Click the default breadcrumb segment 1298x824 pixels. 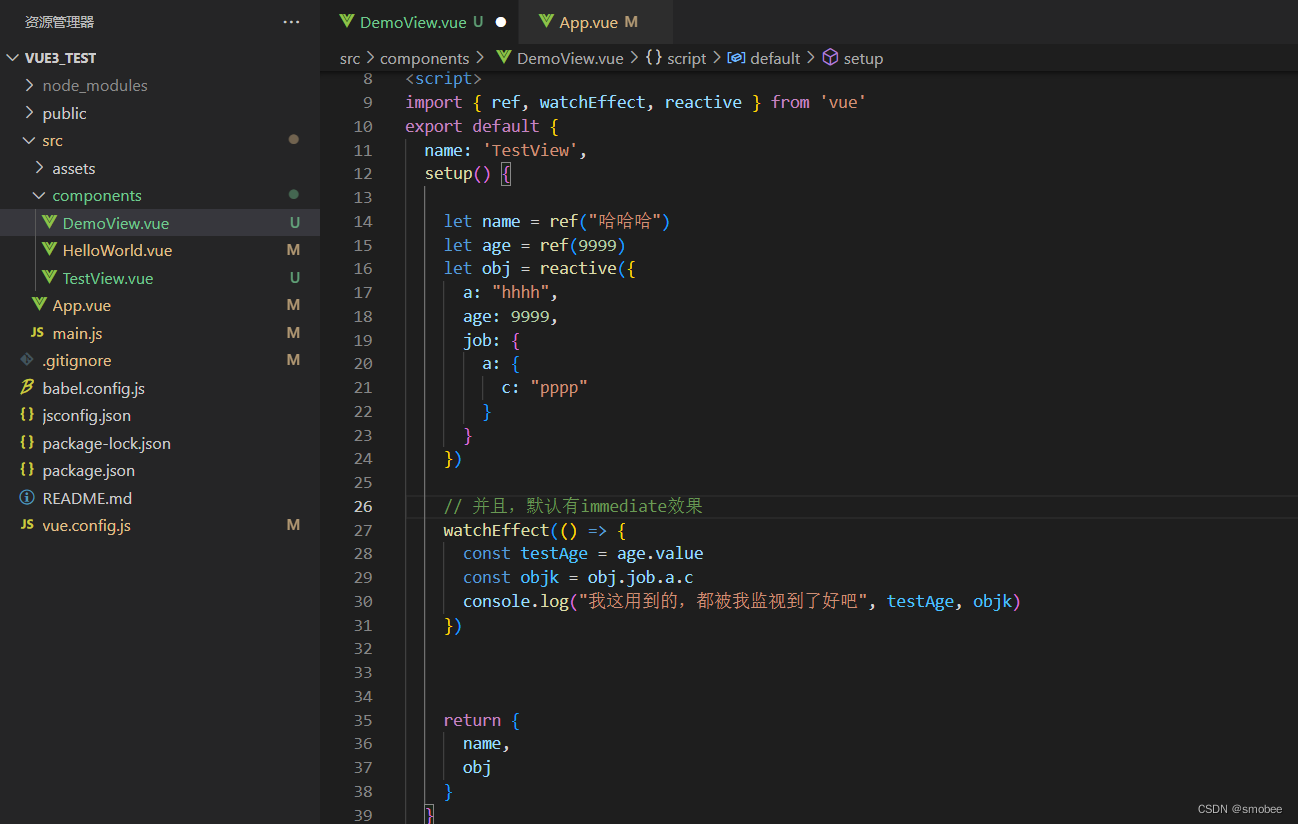point(775,59)
